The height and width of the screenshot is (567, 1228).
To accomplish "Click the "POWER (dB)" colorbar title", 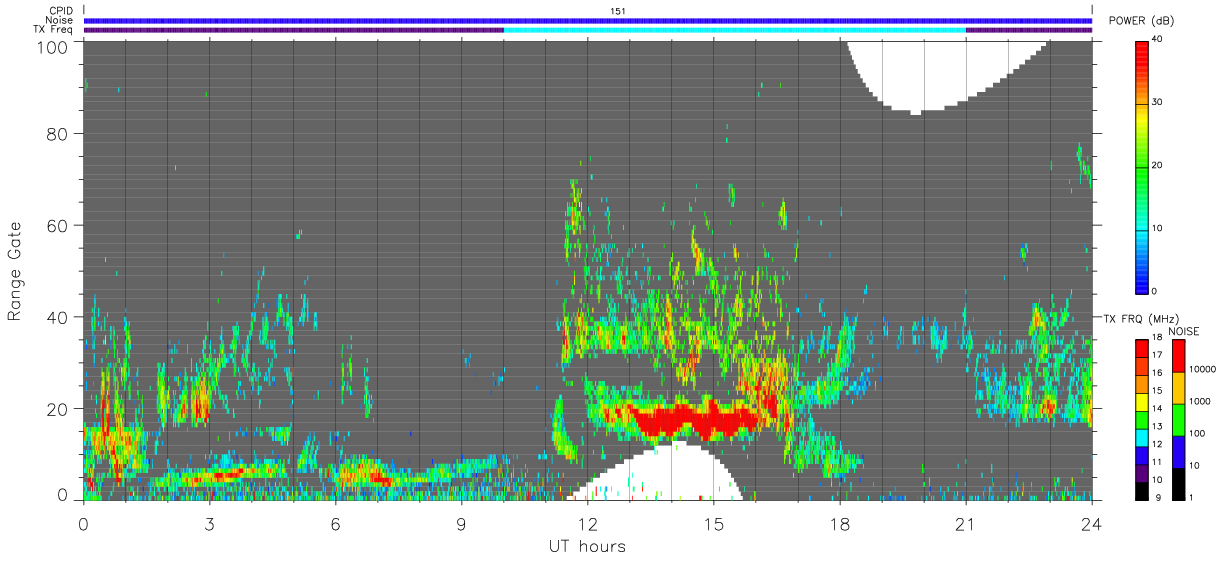I will click(1141, 20).
